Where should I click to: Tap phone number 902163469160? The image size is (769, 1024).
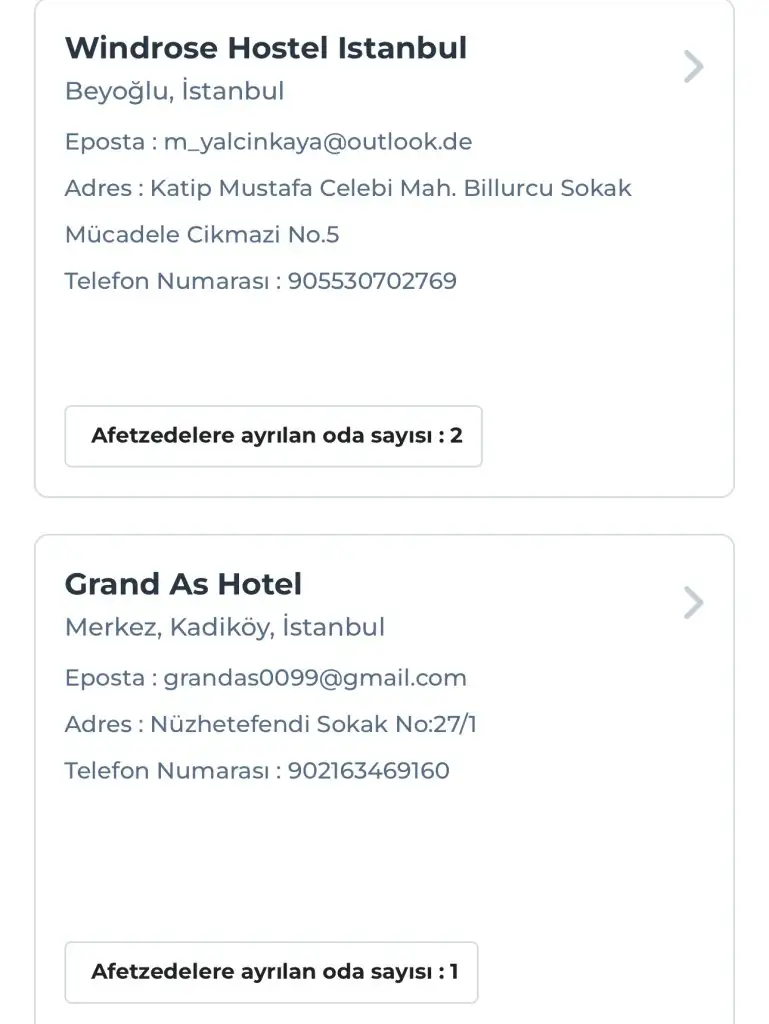(369, 771)
